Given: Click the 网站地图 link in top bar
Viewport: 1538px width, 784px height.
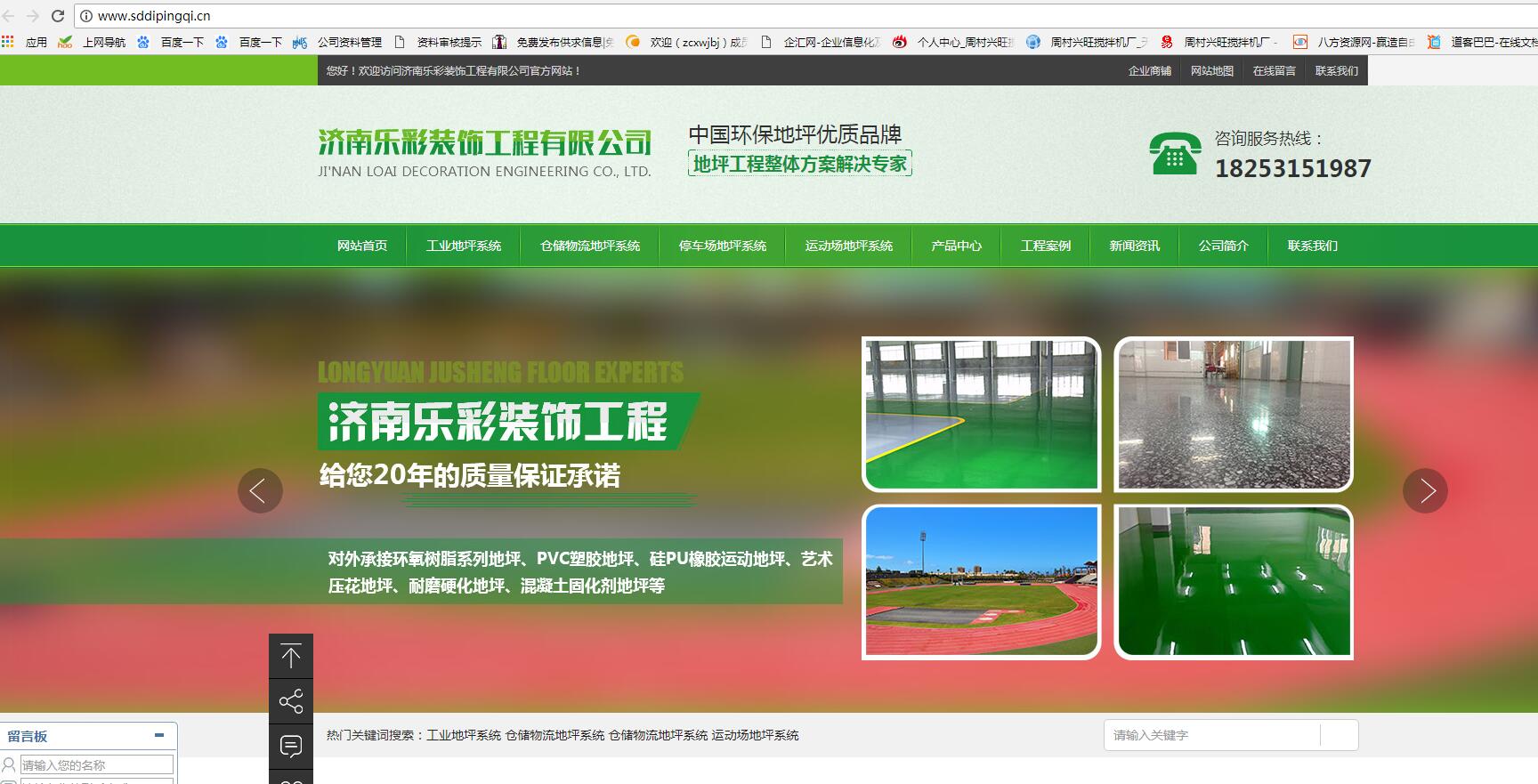Looking at the screenshot, I should [1211, 71].
